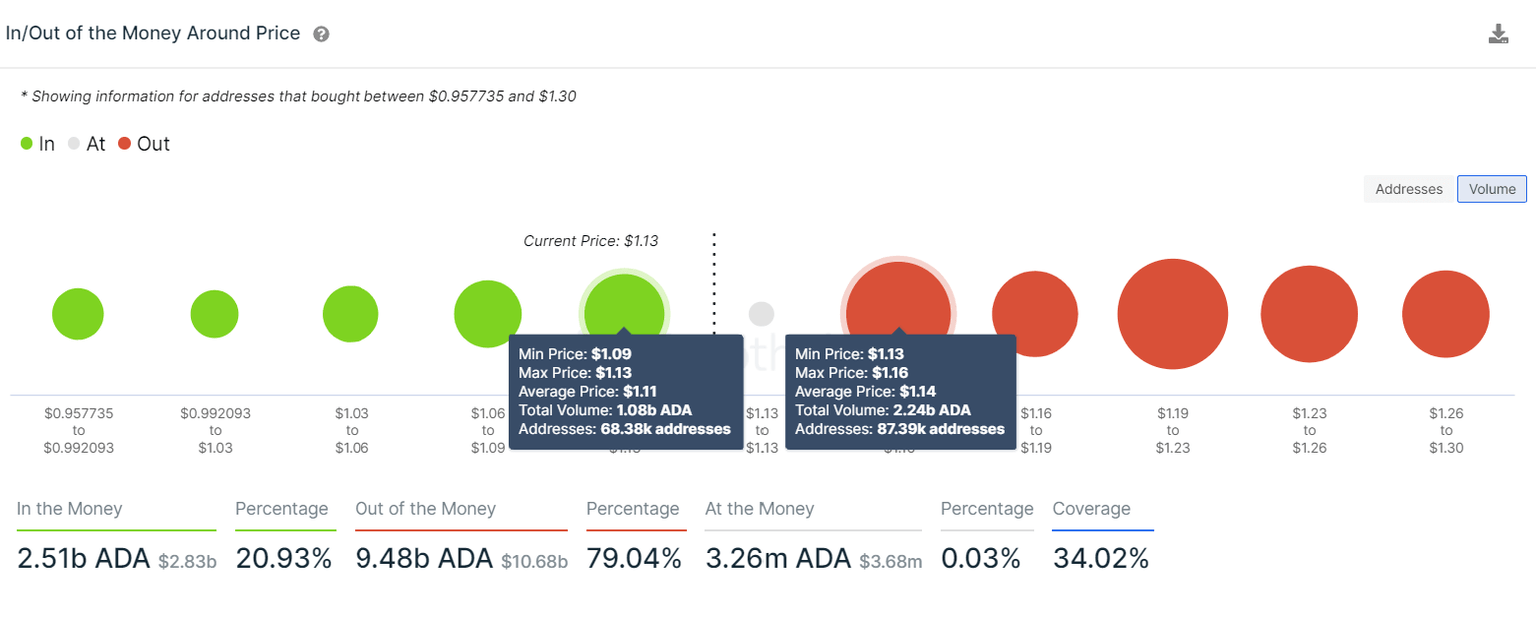Click the help question mark icon

pyautogui.click(x=321, y=34)
